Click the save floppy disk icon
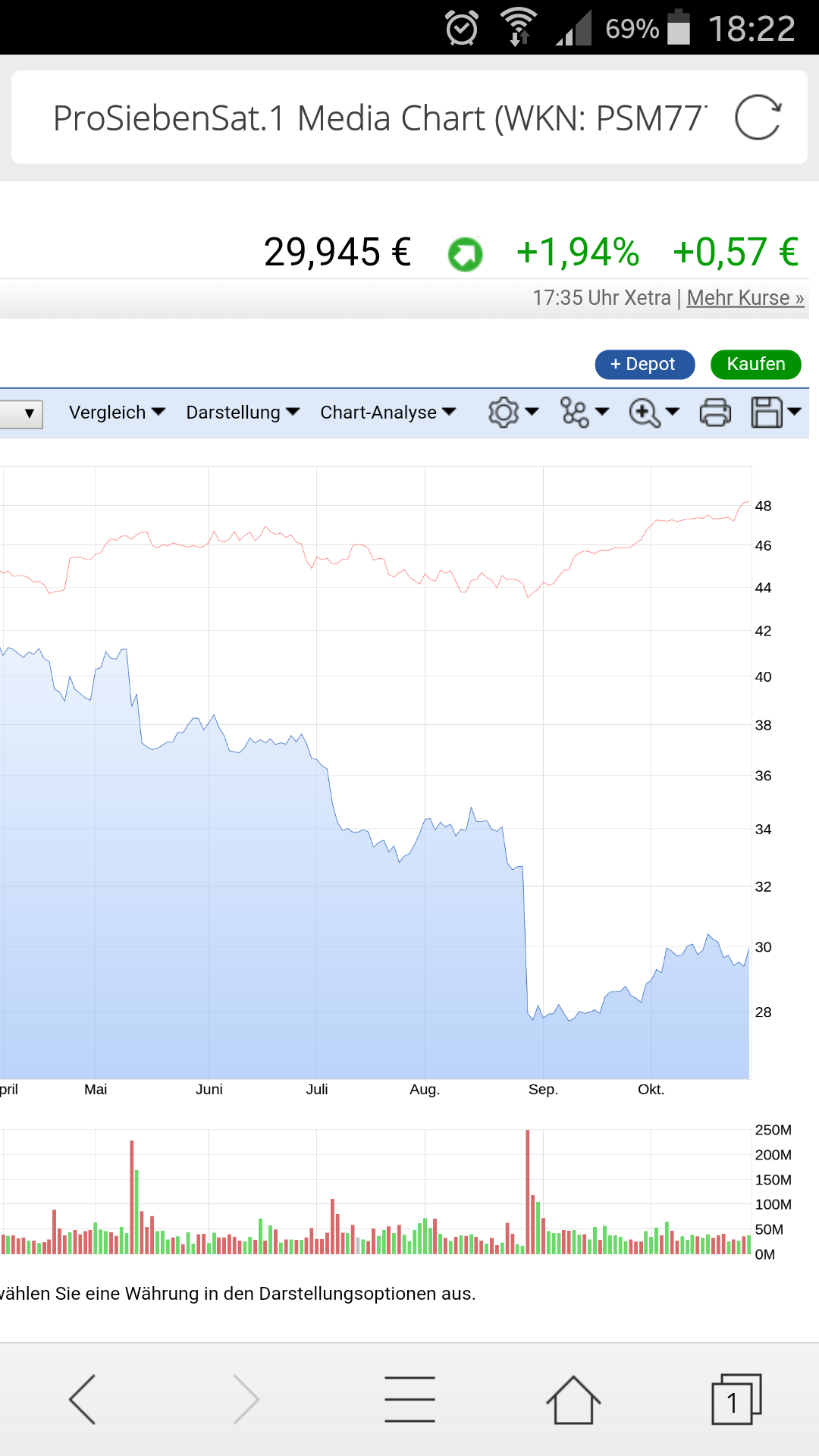The image size is (819, 1456). tap(767, 413)
